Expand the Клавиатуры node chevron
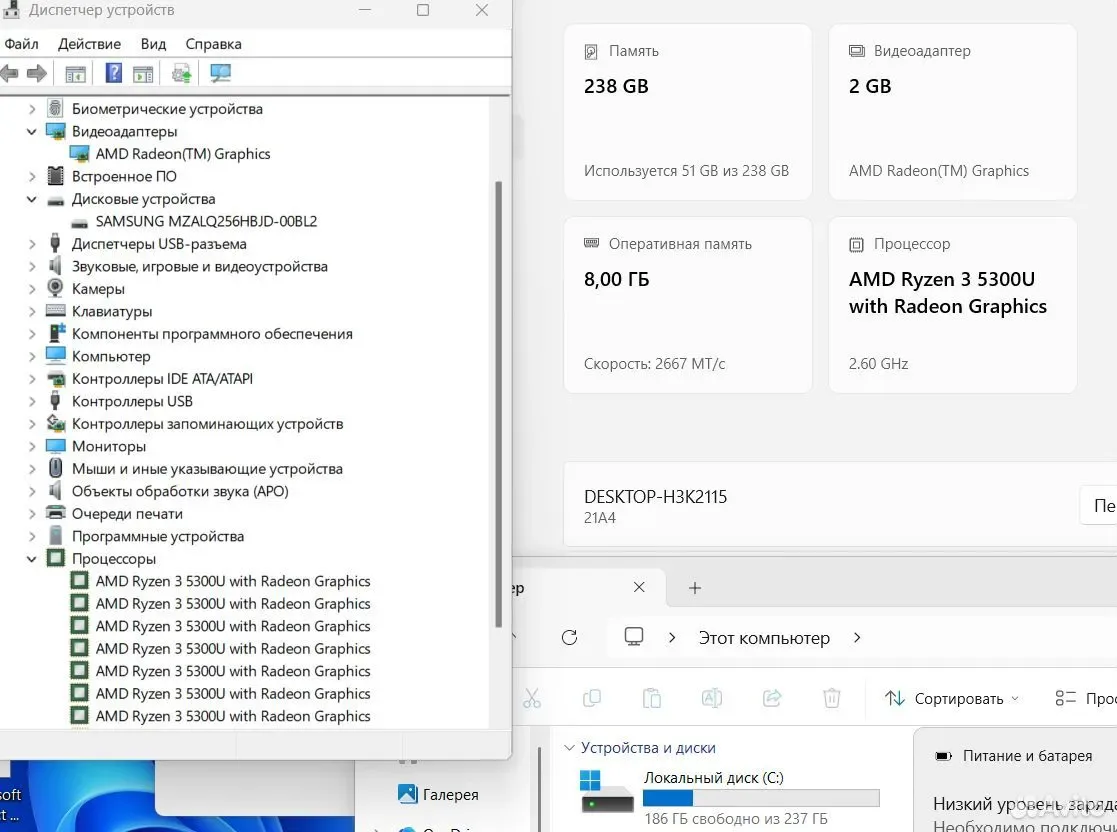This screenshot has height=832, width=1117. (32, 312)
